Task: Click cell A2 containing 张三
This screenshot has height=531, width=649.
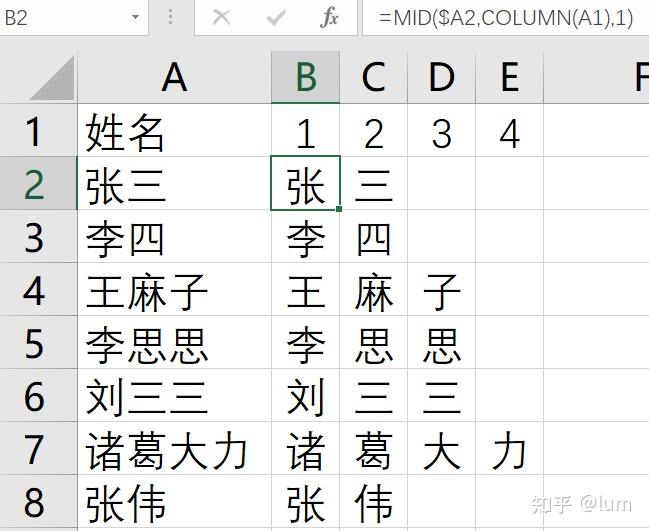Action: 174,183
